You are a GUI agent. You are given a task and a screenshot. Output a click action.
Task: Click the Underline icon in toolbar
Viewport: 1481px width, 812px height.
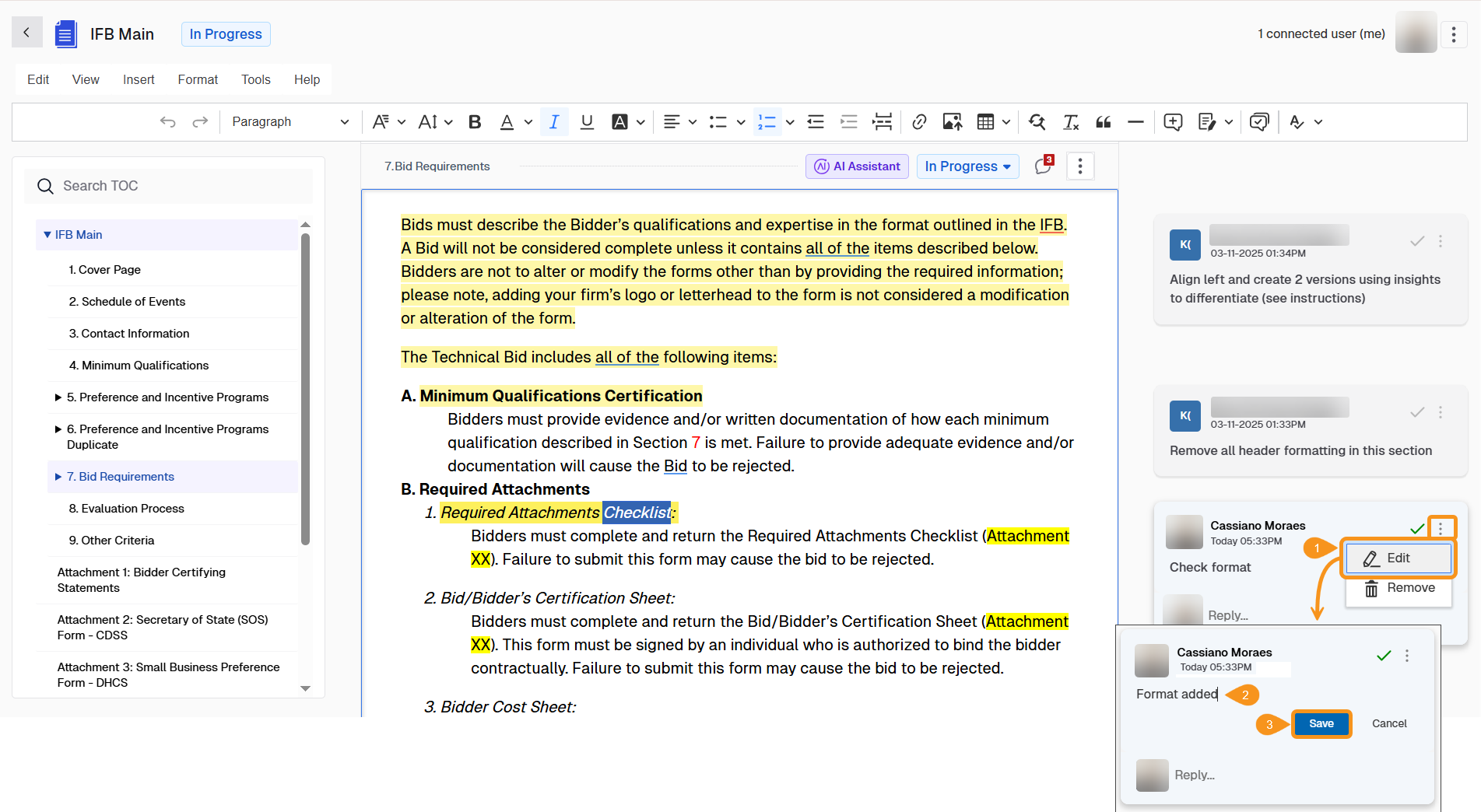point(587,122)
